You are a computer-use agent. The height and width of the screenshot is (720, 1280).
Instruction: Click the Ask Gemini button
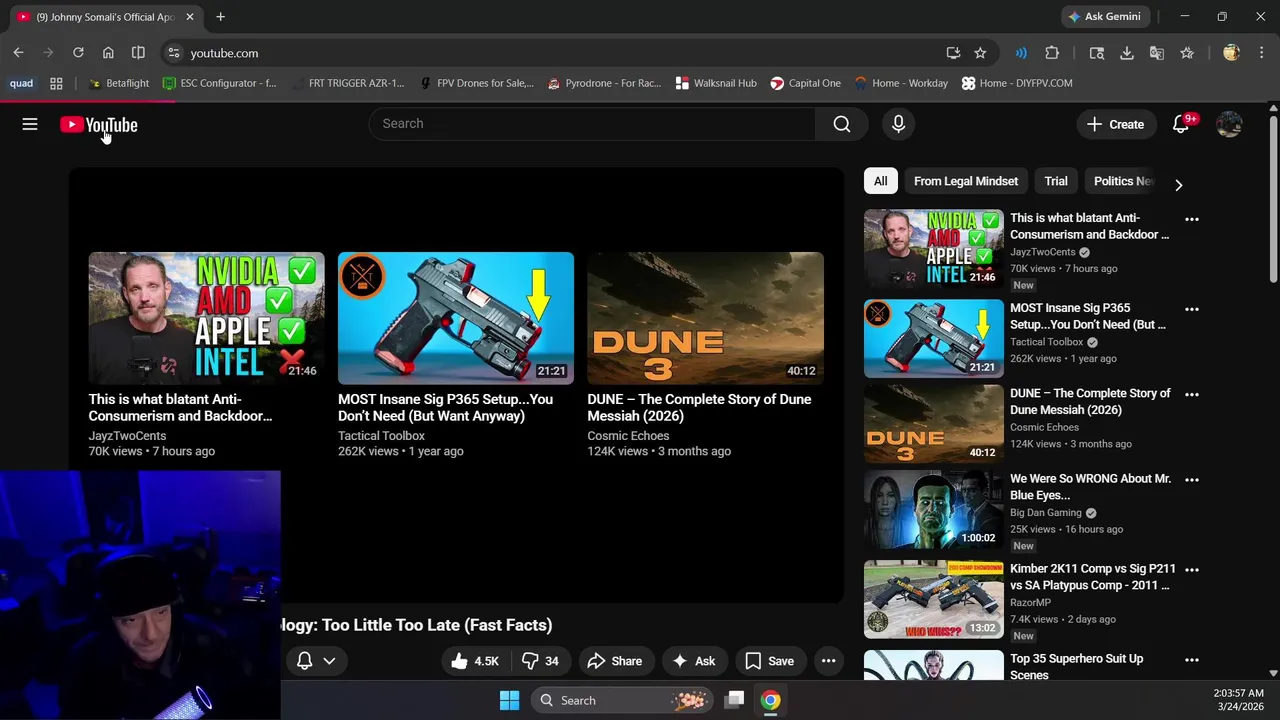pos(1104,17)
